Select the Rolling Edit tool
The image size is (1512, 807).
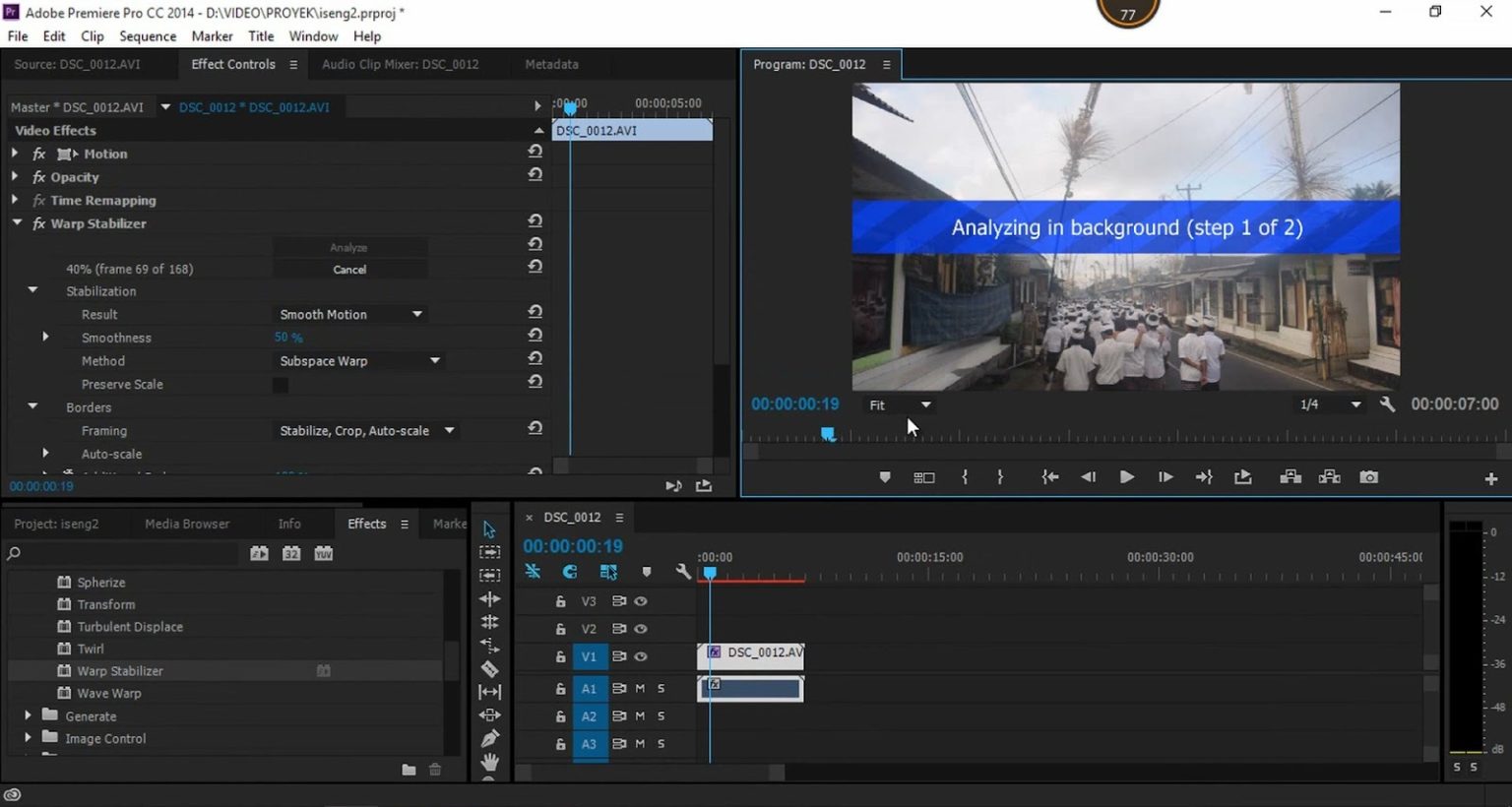point(489,622)
